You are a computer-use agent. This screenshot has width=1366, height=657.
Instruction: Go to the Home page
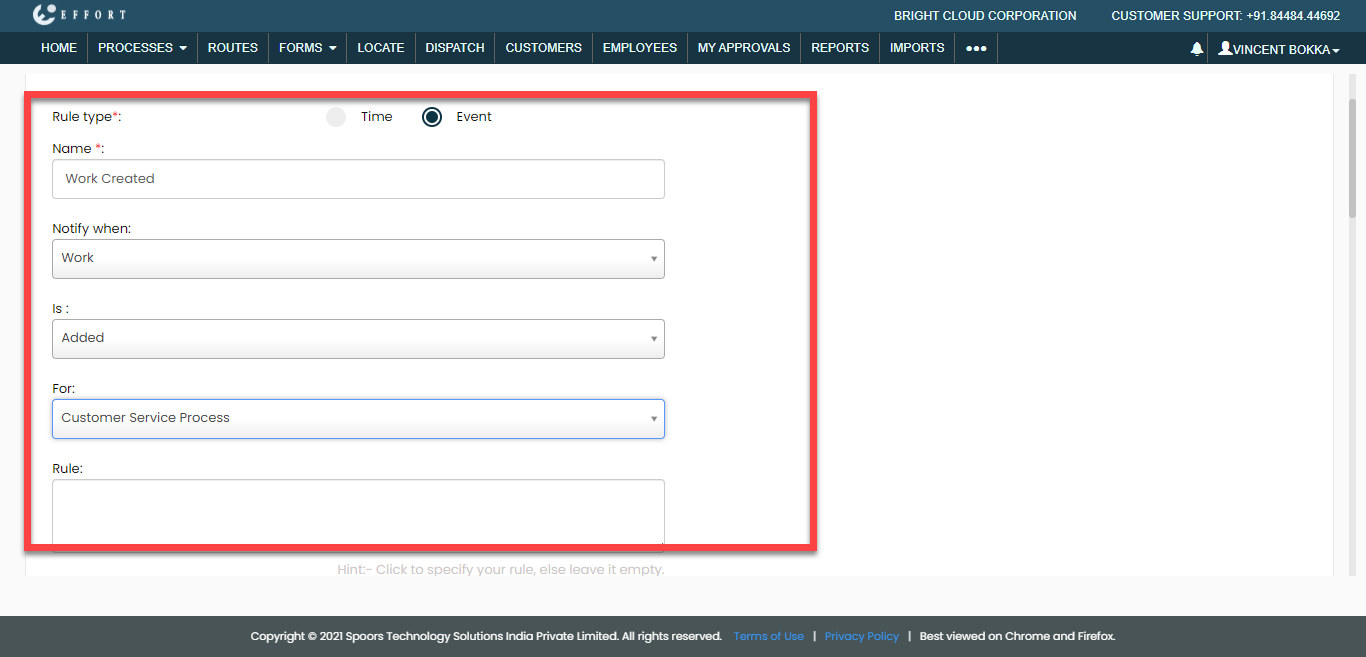point(59,48)
